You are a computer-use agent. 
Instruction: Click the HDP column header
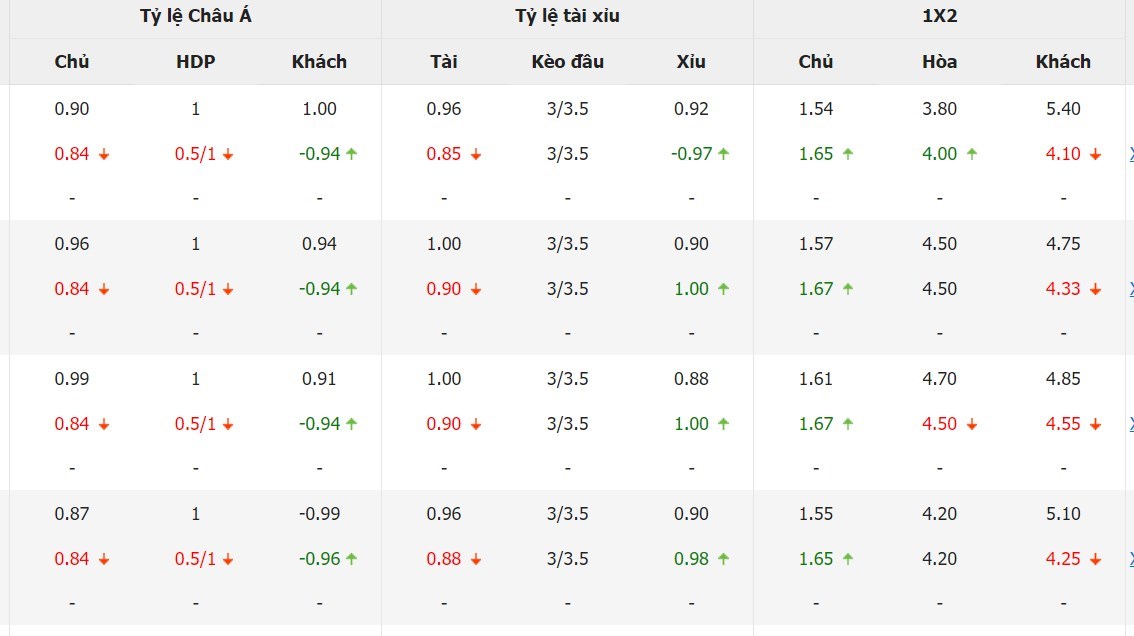[195, 62]
